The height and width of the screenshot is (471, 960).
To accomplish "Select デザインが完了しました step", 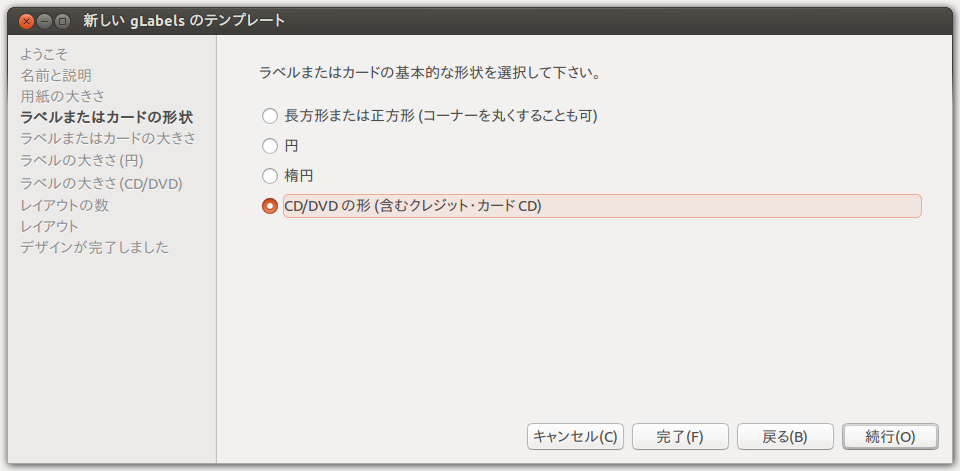I will pos(95,247).
